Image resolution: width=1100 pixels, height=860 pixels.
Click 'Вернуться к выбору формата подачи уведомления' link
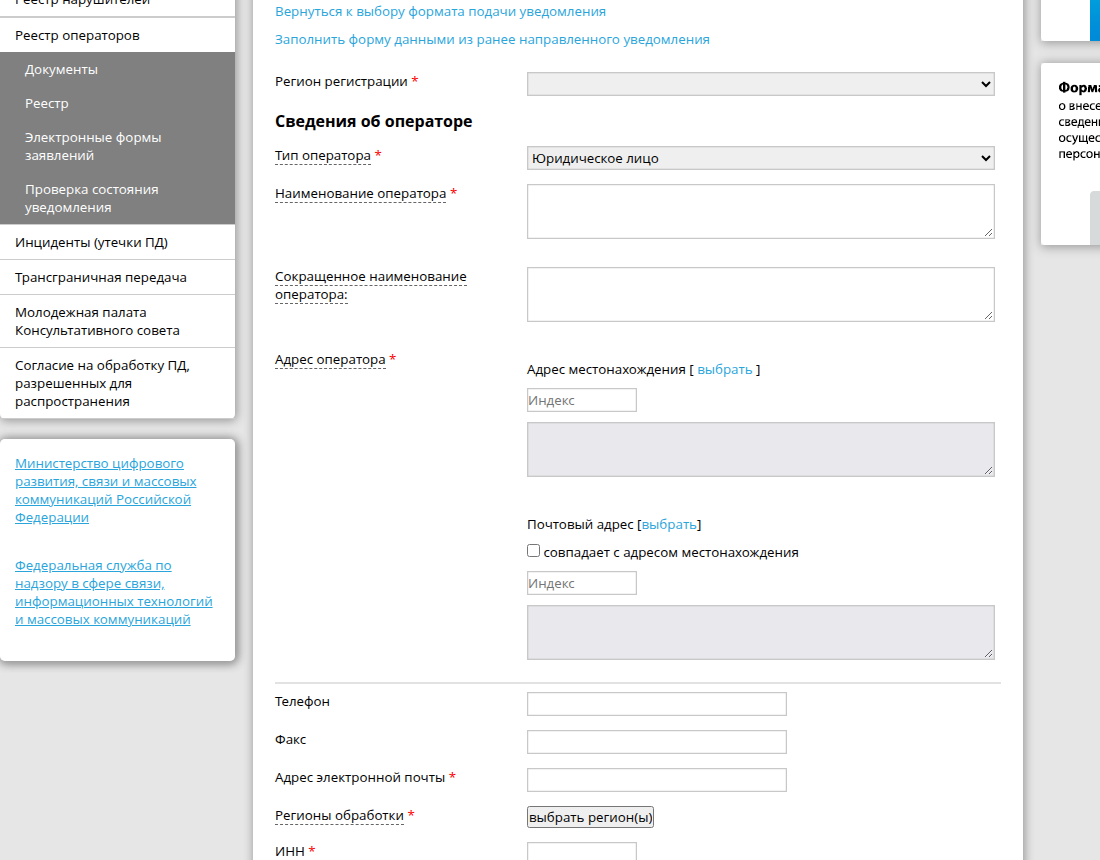click(441, 12)
